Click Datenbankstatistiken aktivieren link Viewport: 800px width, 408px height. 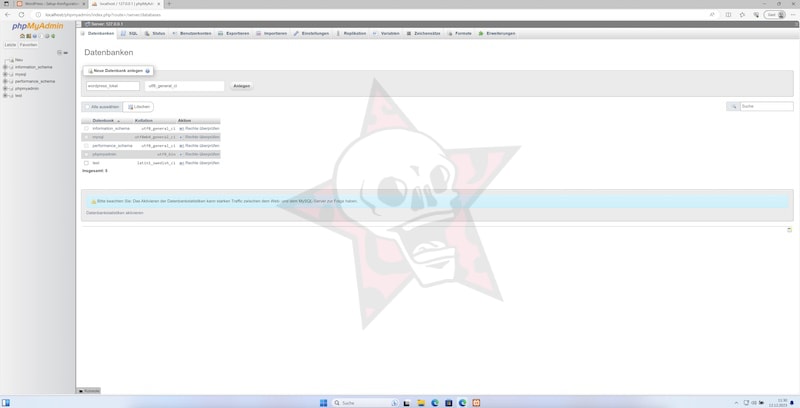pyautogui.click(x=115, y=213)
